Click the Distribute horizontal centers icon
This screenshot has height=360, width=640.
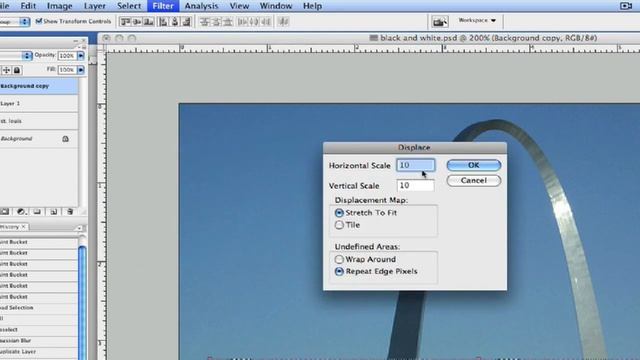click(x=254, y=22)
